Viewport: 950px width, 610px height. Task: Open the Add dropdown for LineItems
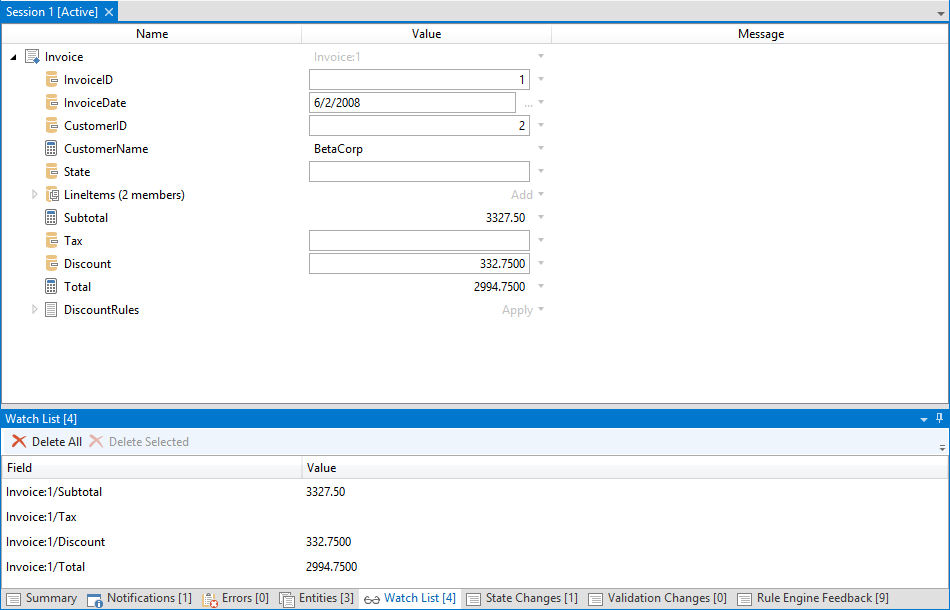tap(541, 195)
